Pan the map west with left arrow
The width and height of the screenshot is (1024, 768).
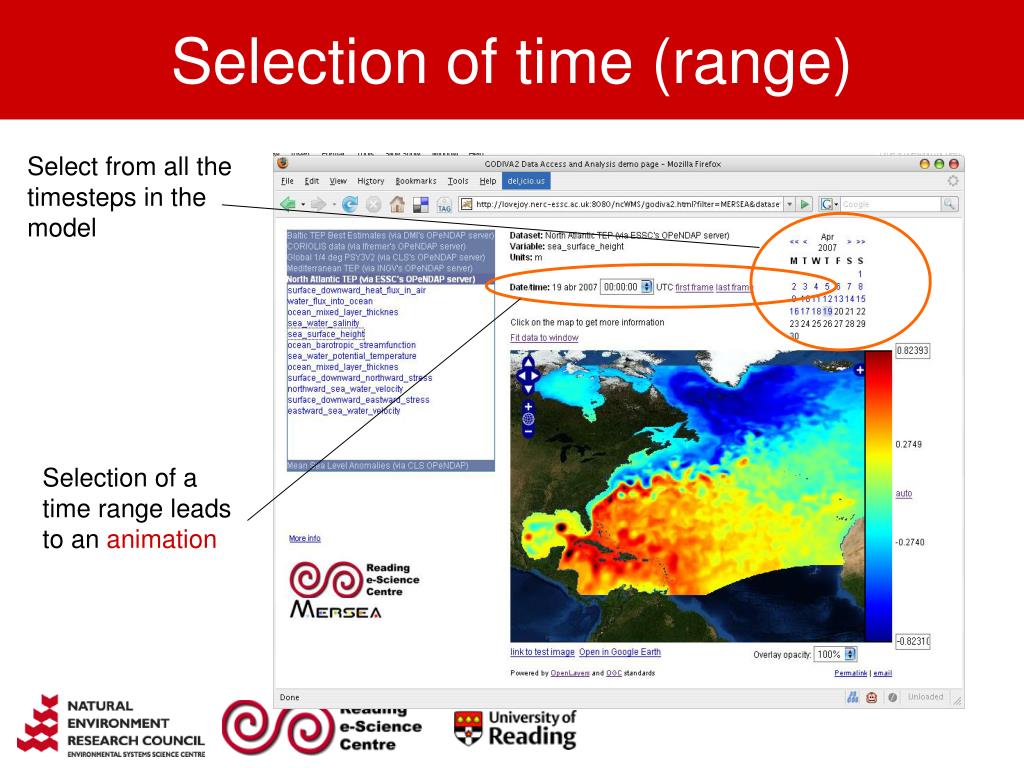click(x=520, y=376)
